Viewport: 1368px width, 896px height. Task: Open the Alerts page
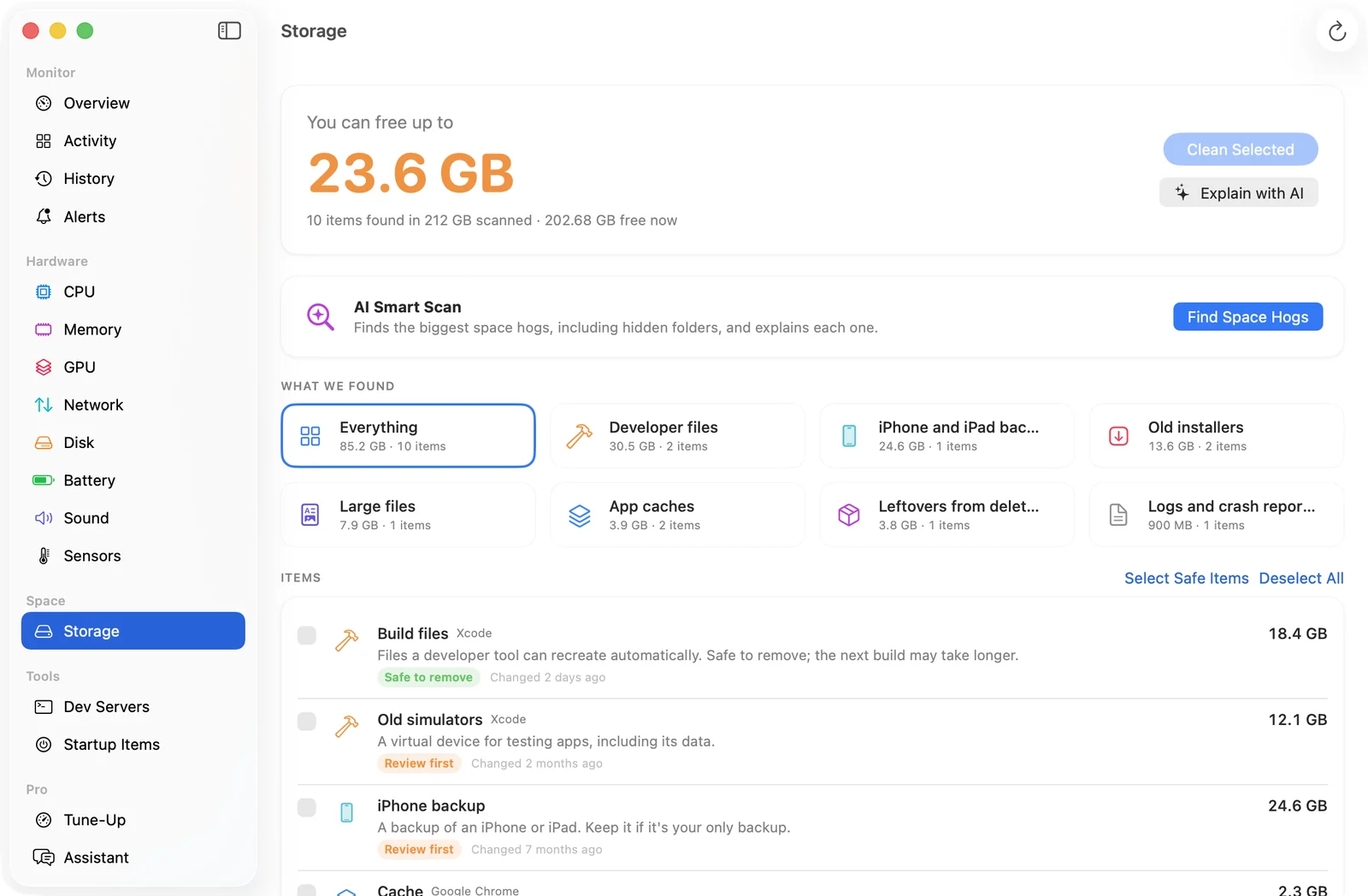[133, 217]
